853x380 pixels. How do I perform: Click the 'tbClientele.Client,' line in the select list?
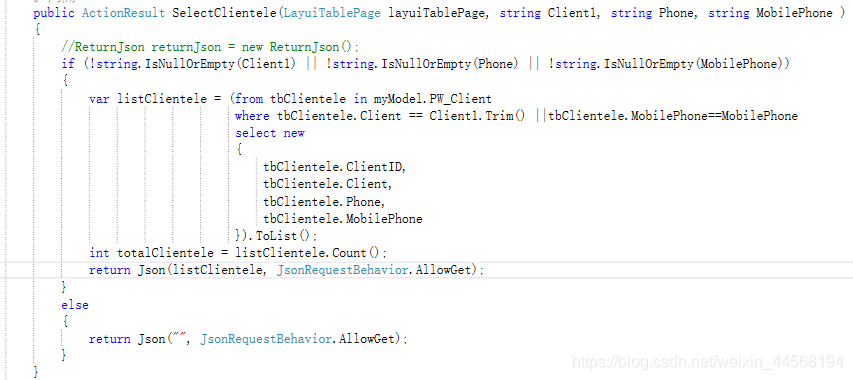coord(327,184)
